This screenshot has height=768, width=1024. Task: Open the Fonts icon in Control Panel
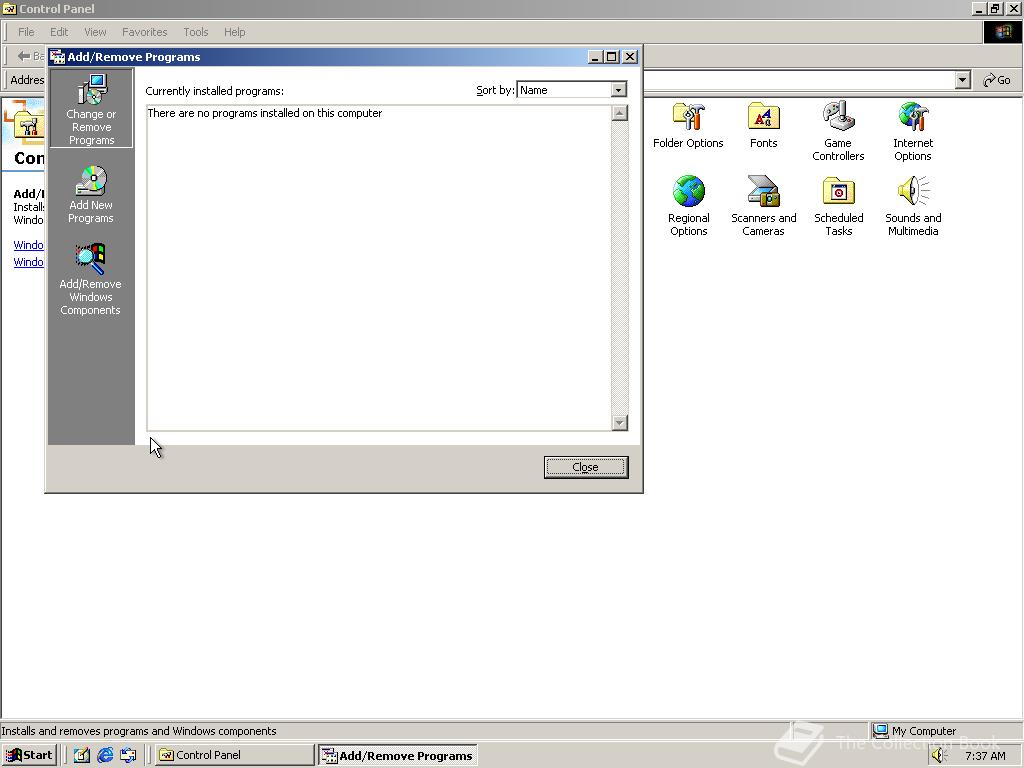763,125
